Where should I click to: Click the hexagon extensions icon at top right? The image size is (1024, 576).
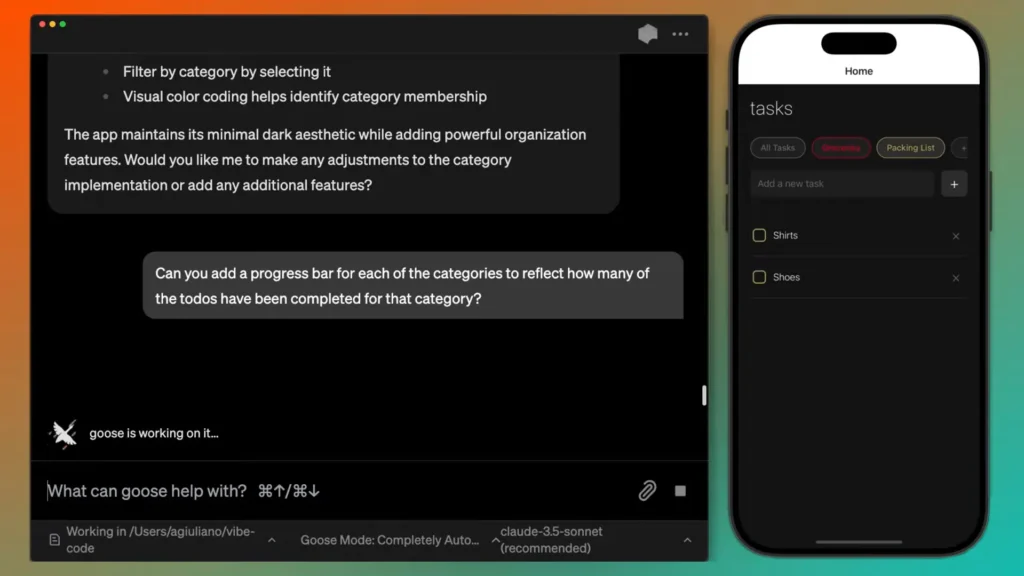tap(647, 33)
